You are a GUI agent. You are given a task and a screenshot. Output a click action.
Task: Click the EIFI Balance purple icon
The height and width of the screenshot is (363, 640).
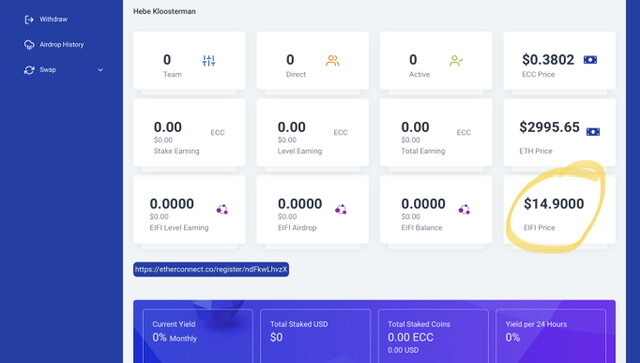tap(464, 210)
